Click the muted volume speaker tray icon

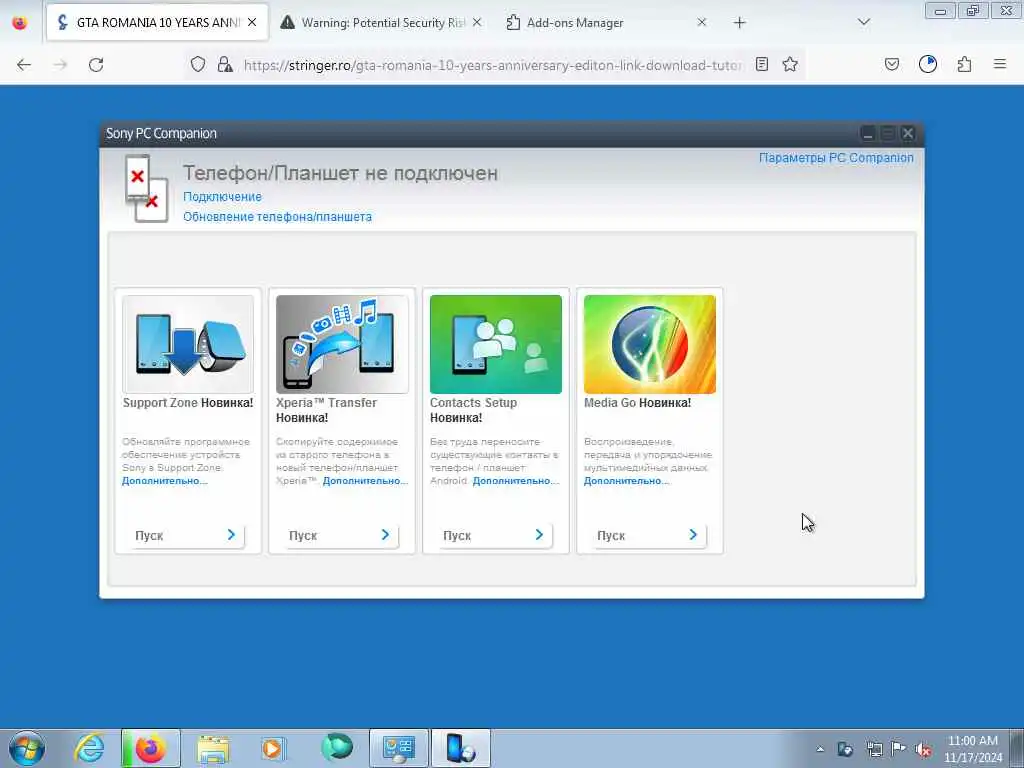pyautogui.click(x=923, y=749)
